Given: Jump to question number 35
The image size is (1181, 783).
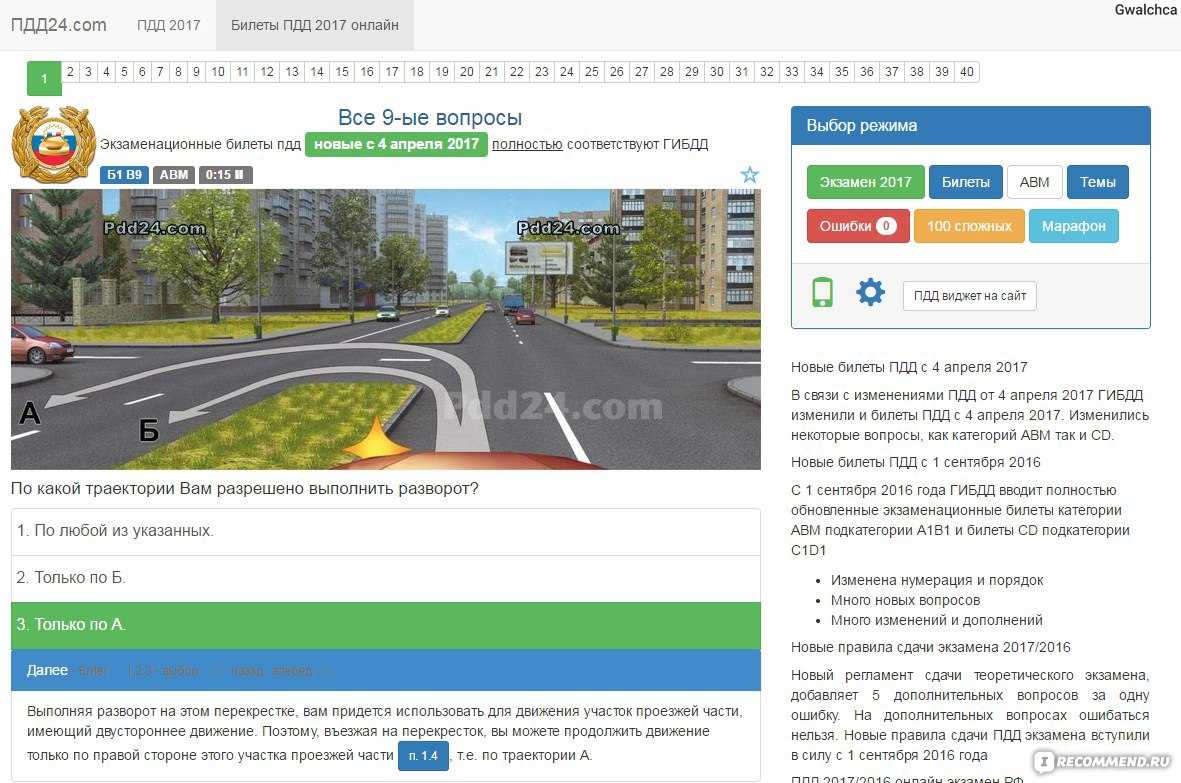Looking at the screenshot, I should point(841,72).
